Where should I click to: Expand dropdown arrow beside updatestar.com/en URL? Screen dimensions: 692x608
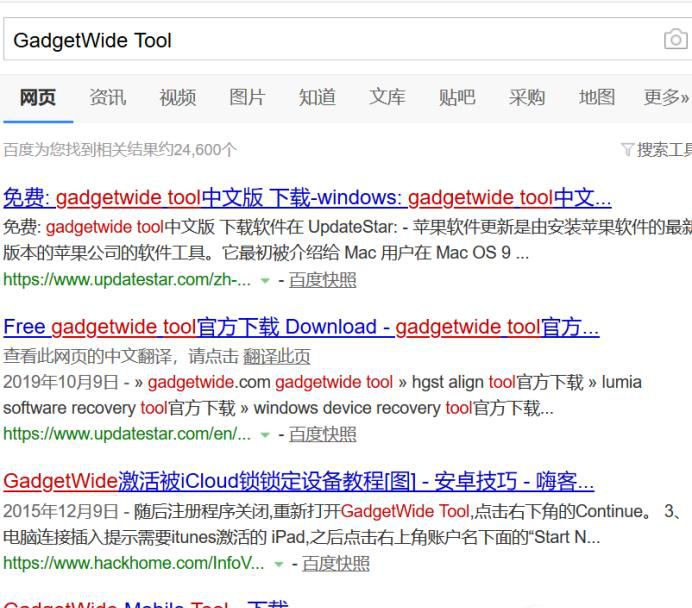tap(265, 435)
